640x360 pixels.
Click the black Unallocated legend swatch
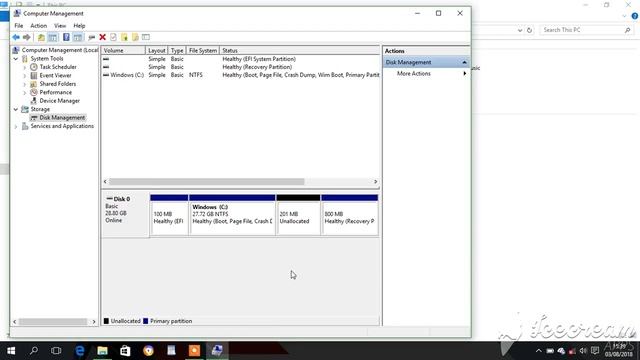tap(106, 321)
